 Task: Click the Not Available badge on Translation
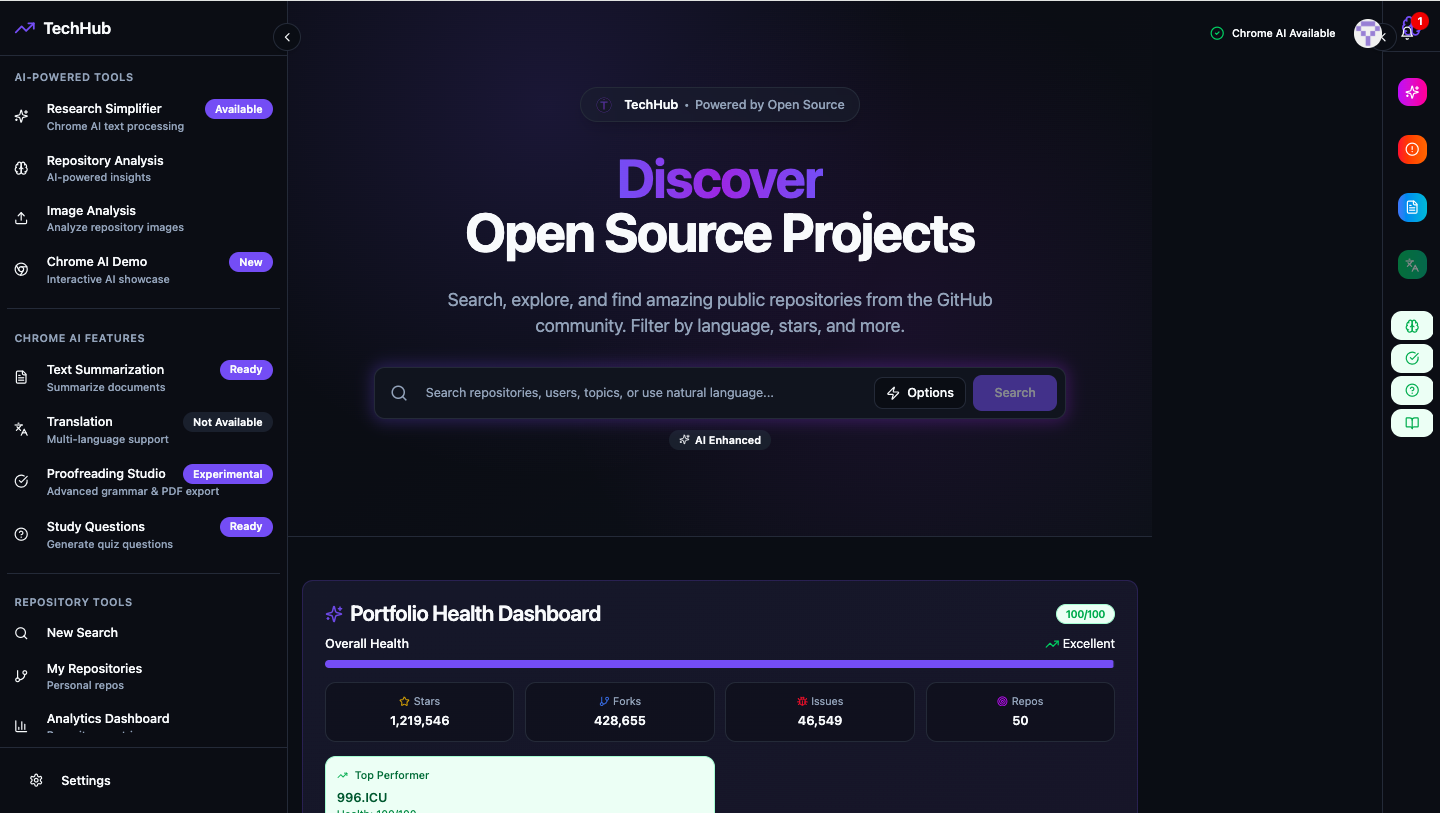pyautogui.click(x=228, y=422)
